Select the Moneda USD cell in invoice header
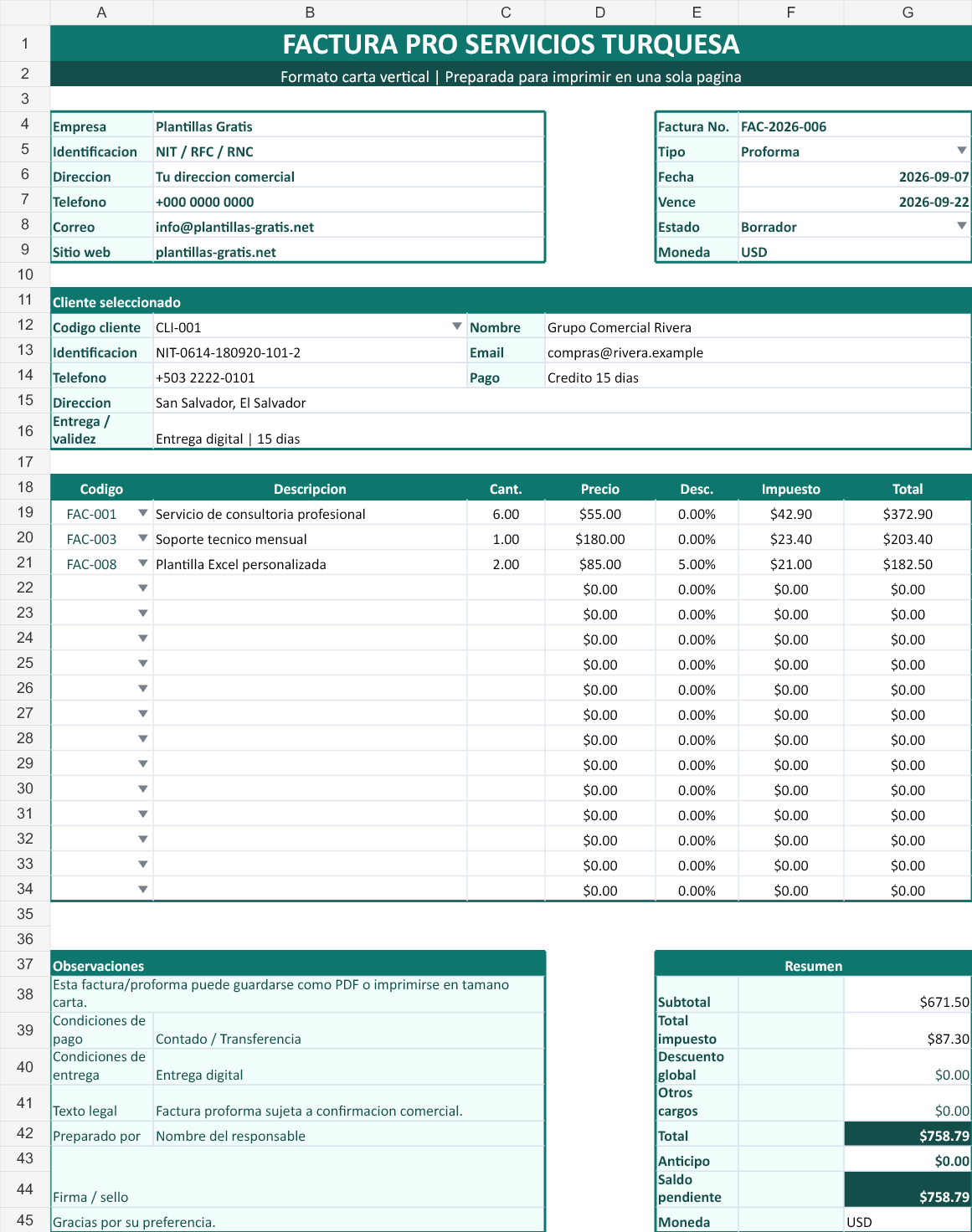This screenshot has width=972, height=1232. point(854,252)
